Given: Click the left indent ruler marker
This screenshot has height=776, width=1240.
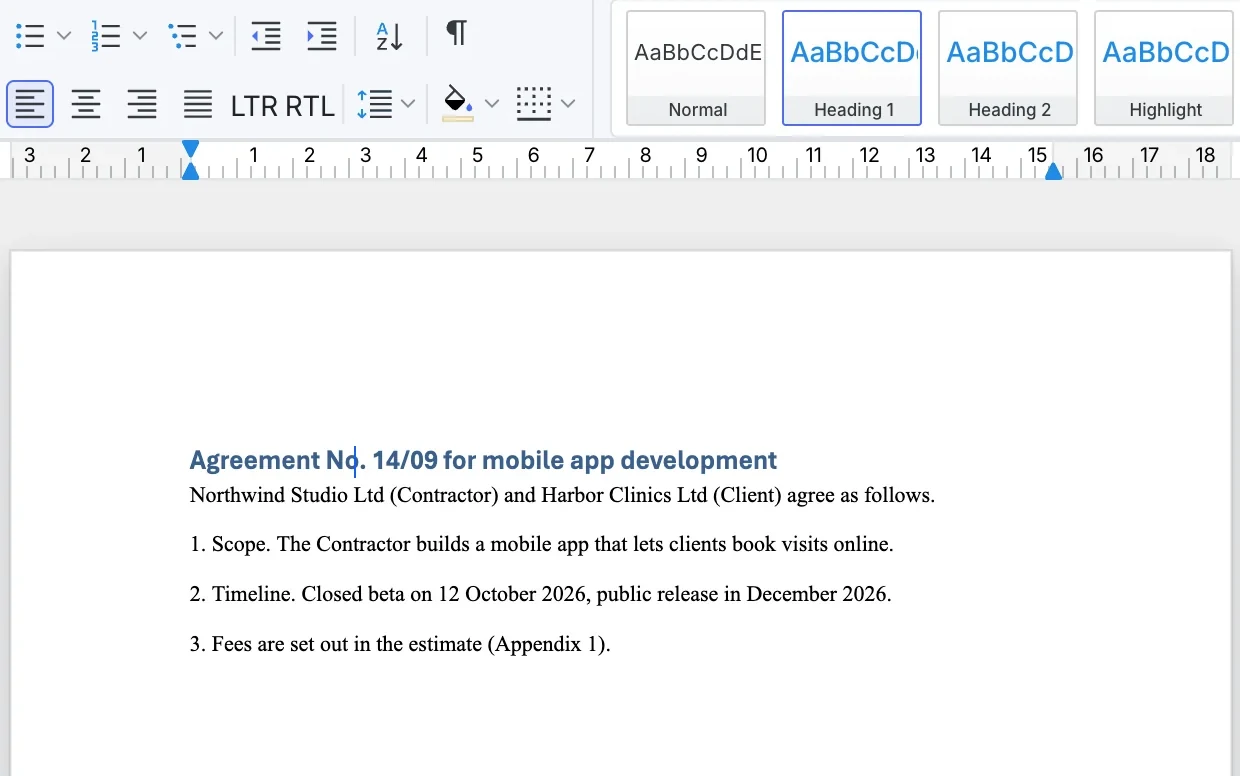Looking at the screenshot, I should point(190,171).
